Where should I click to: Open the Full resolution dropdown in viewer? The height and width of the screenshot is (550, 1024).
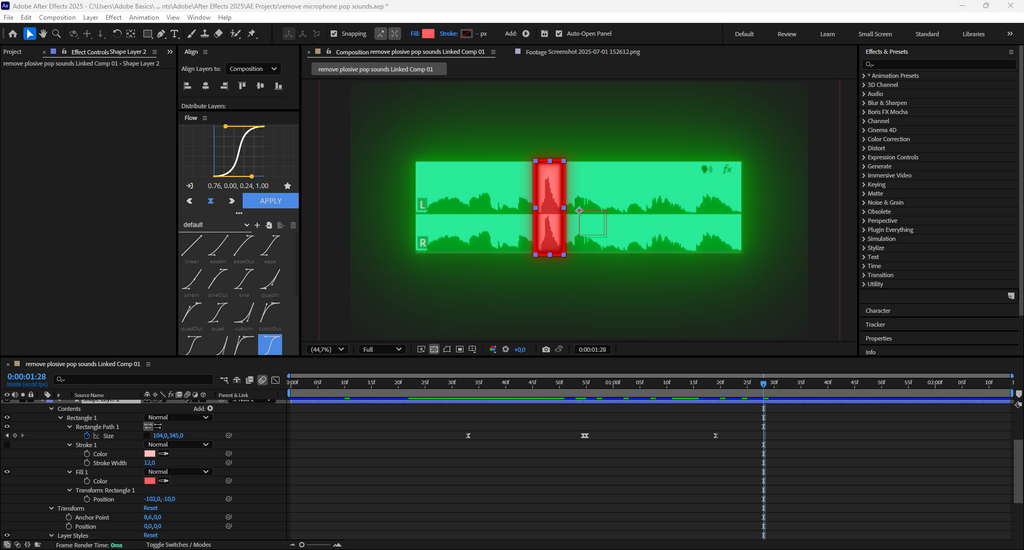(x=382, y=349)
